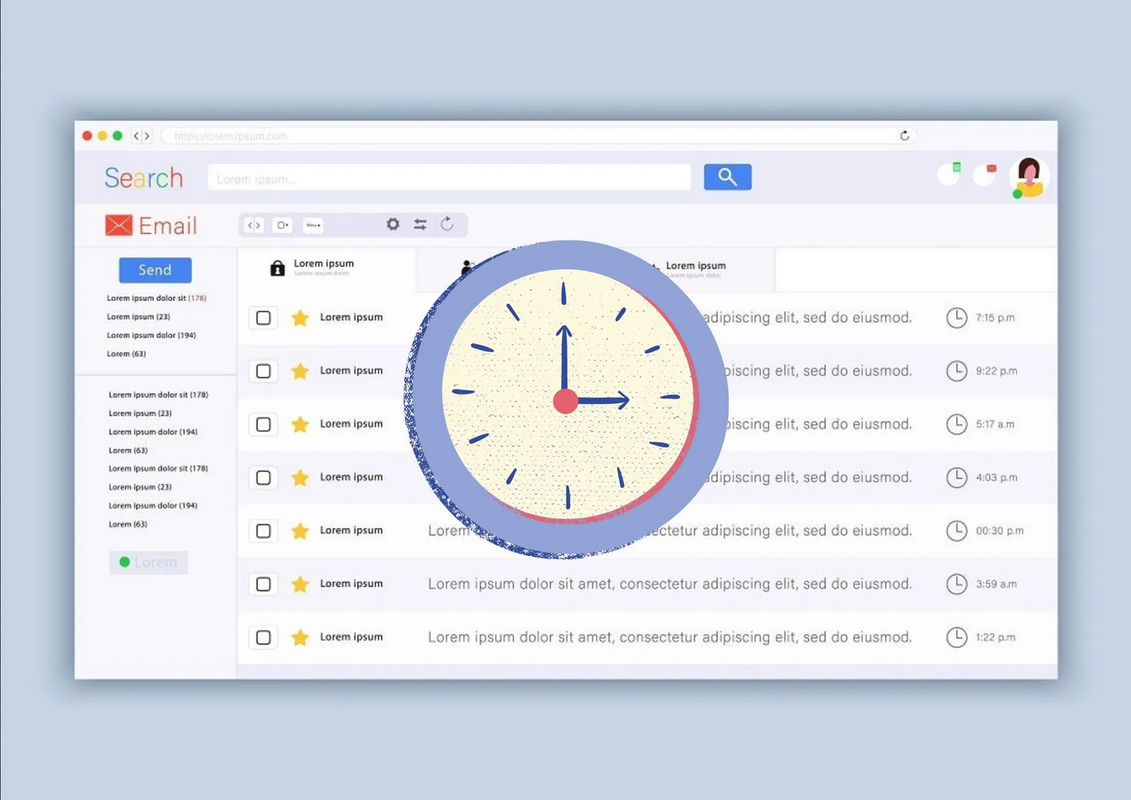Viewport: 1131px width, 800px height.
Task: Click the angle brackets toolbar button
Action: [x=254, y=225]
